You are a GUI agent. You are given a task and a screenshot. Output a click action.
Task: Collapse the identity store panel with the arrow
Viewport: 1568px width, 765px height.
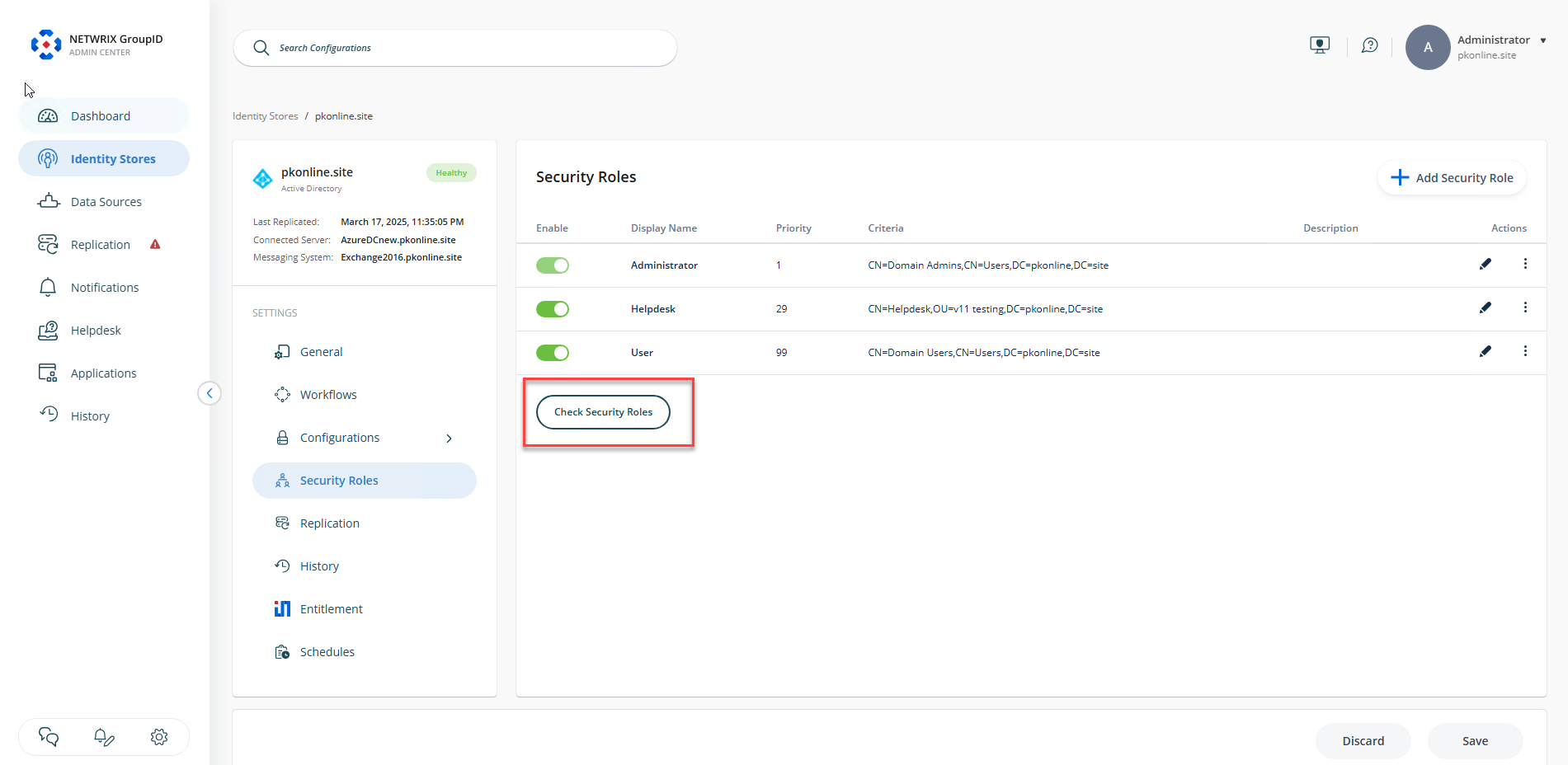(x=210, y=393)
